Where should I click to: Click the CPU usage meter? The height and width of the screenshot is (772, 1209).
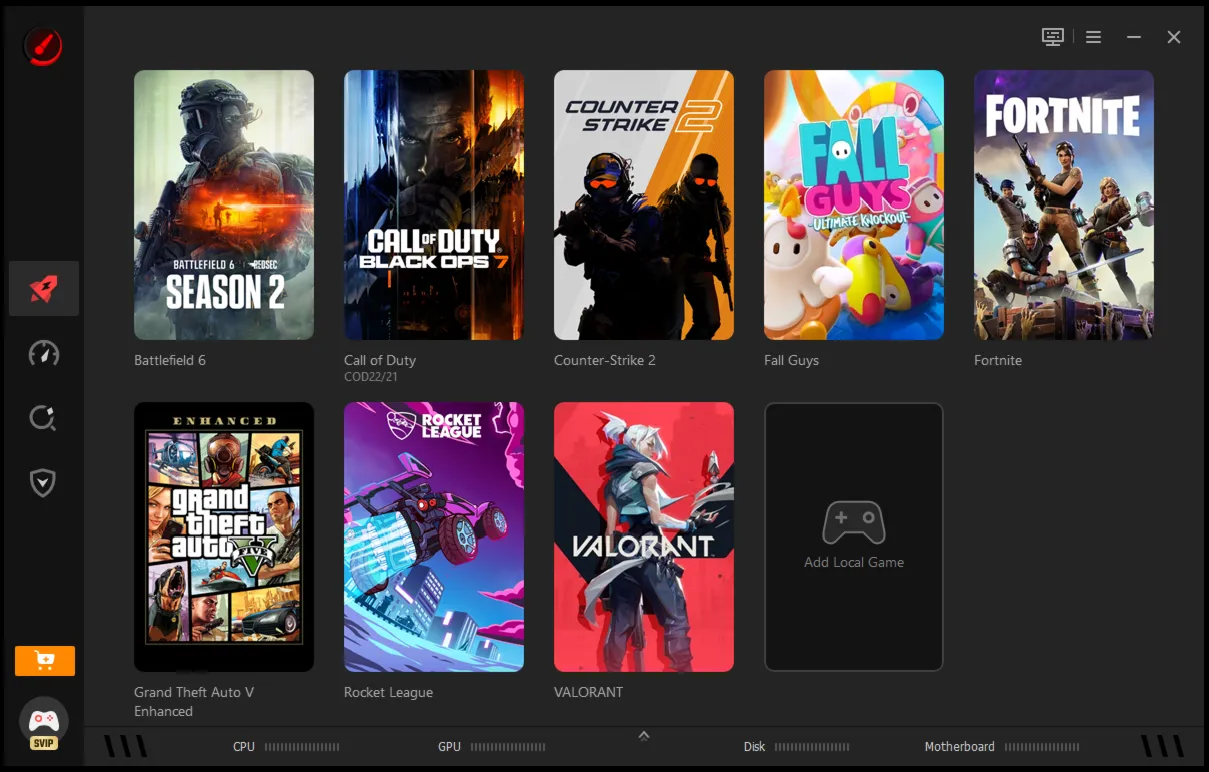coord(302,747)
